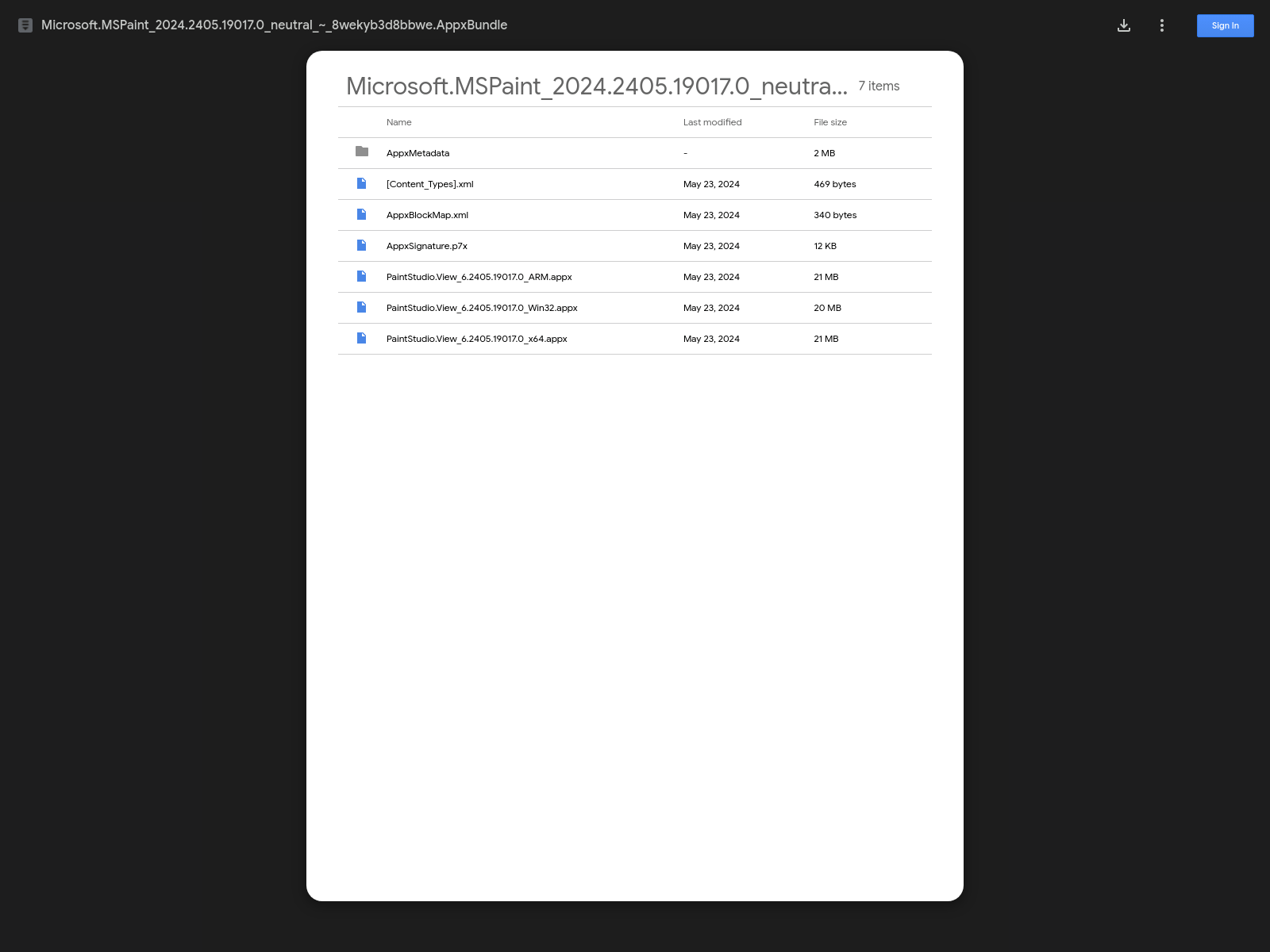Click the Win32.appx file icon
Screen dimensions: 1270x952
point(362,307)
